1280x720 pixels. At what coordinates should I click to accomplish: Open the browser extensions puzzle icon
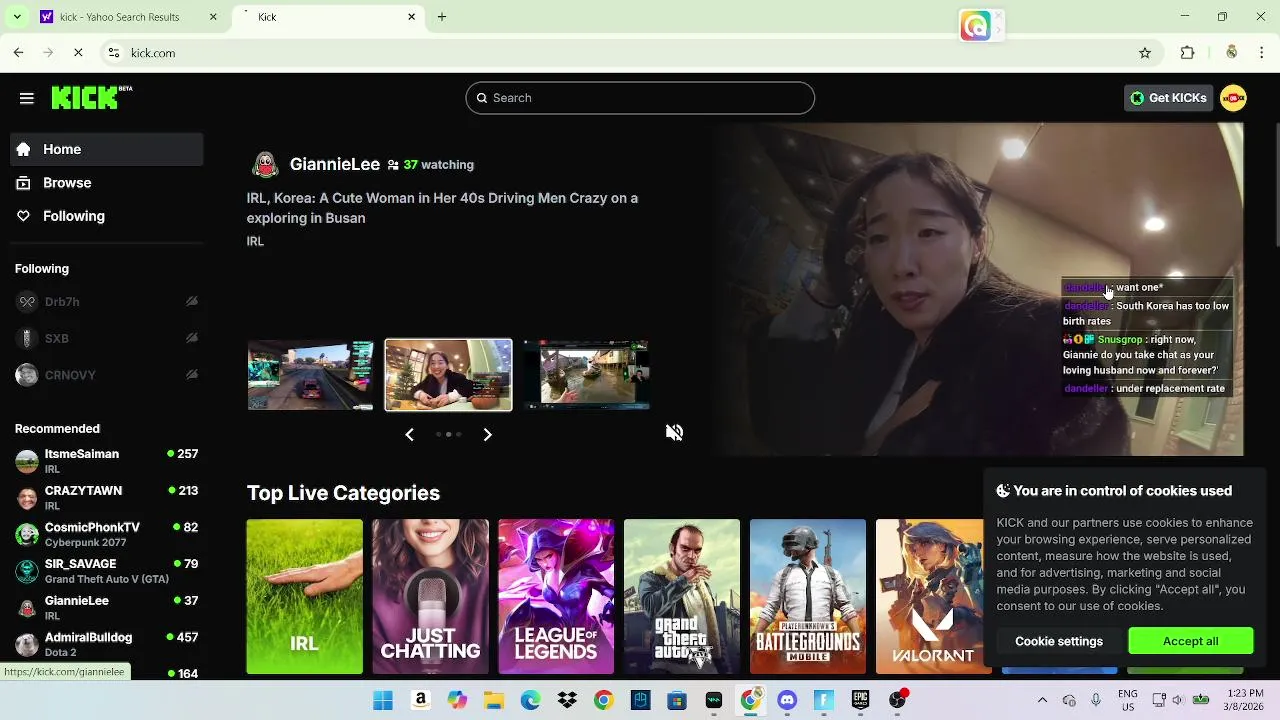click(1188, 53)
